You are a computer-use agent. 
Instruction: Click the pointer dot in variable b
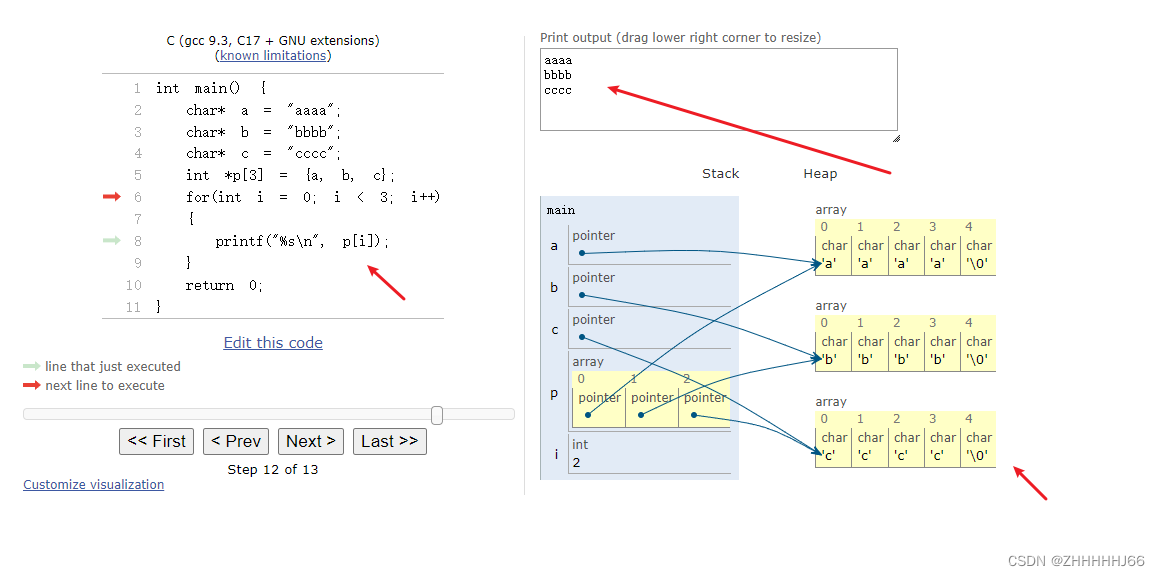[x=581, y=295]
